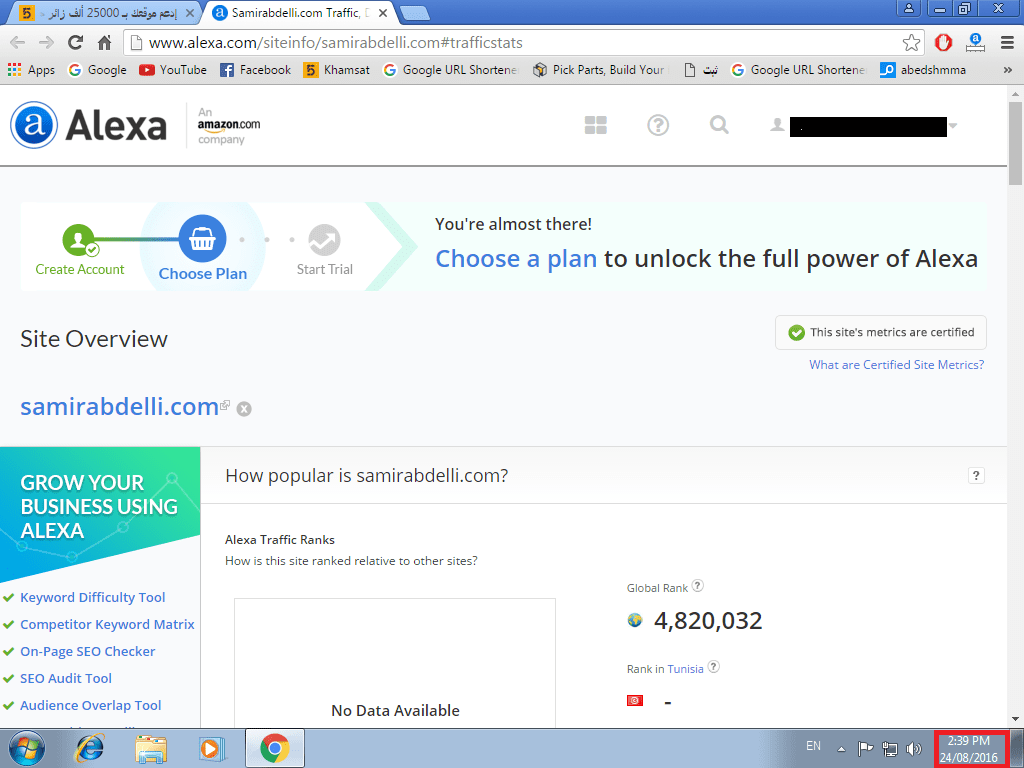Open What are Certified Site Metrics link
The height and width of the screenshot is (768, 1024).
896,365
